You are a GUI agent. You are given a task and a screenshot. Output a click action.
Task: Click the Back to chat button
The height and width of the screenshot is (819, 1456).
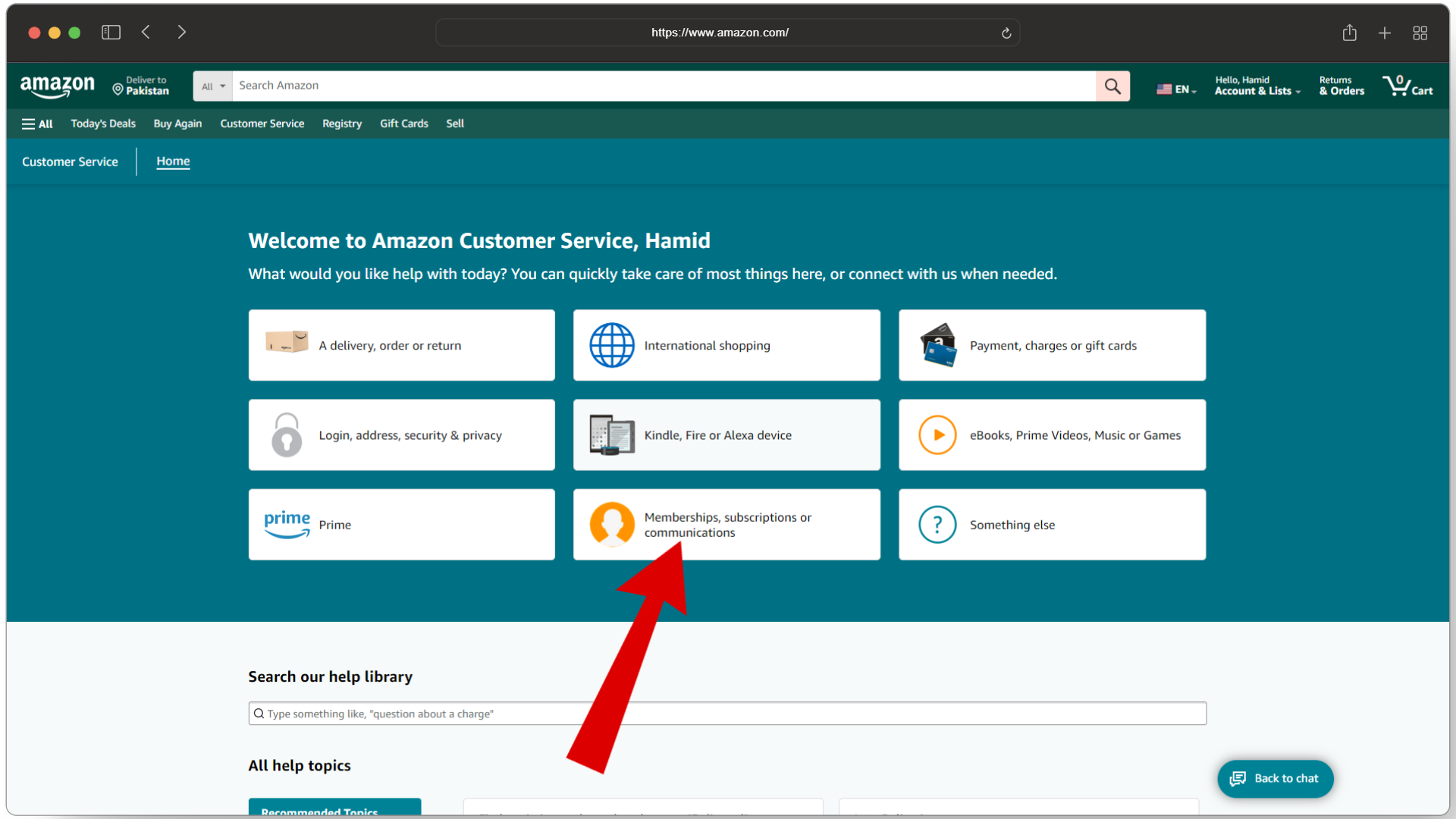(x=1276, y=779)
